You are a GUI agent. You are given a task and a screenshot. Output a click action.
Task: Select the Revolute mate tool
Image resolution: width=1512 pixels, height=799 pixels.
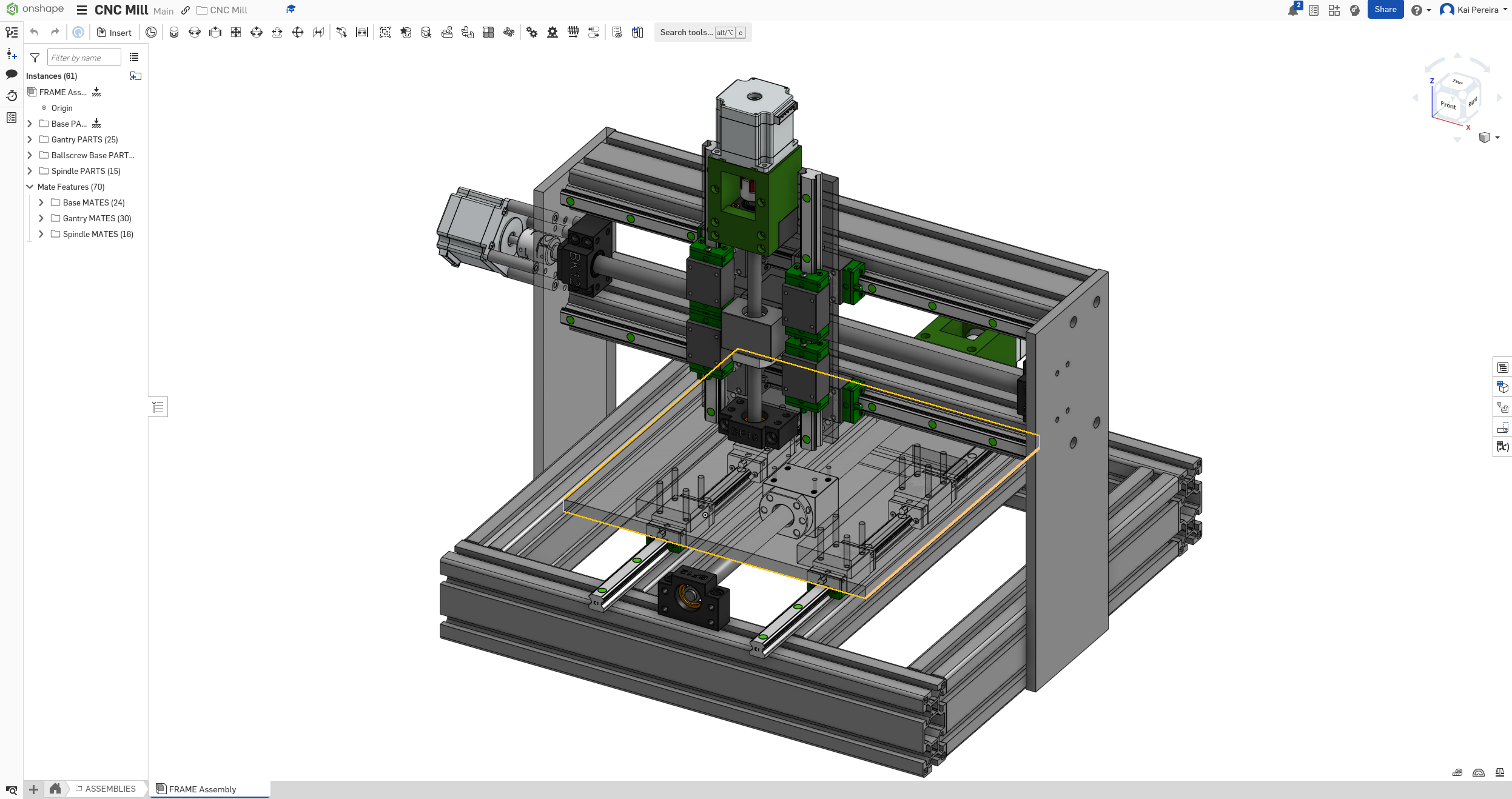(195, 33)
